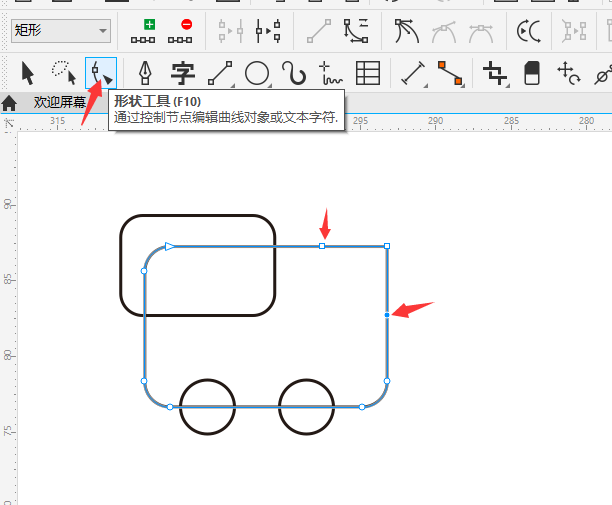Click the smooth node icon
The image size is (612, 505).
click(444, 31)
